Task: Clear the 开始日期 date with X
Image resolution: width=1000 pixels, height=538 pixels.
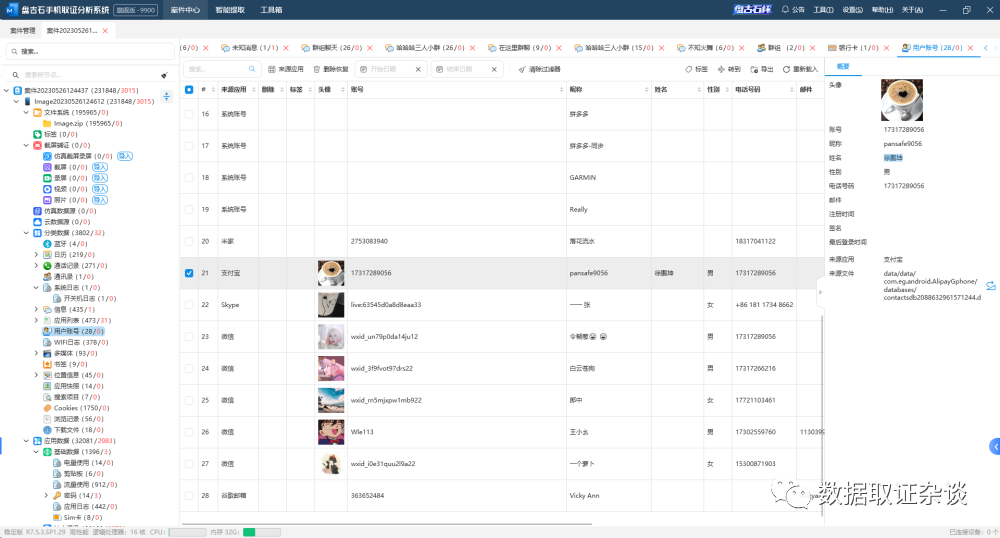Action: (x=418, y=69)
